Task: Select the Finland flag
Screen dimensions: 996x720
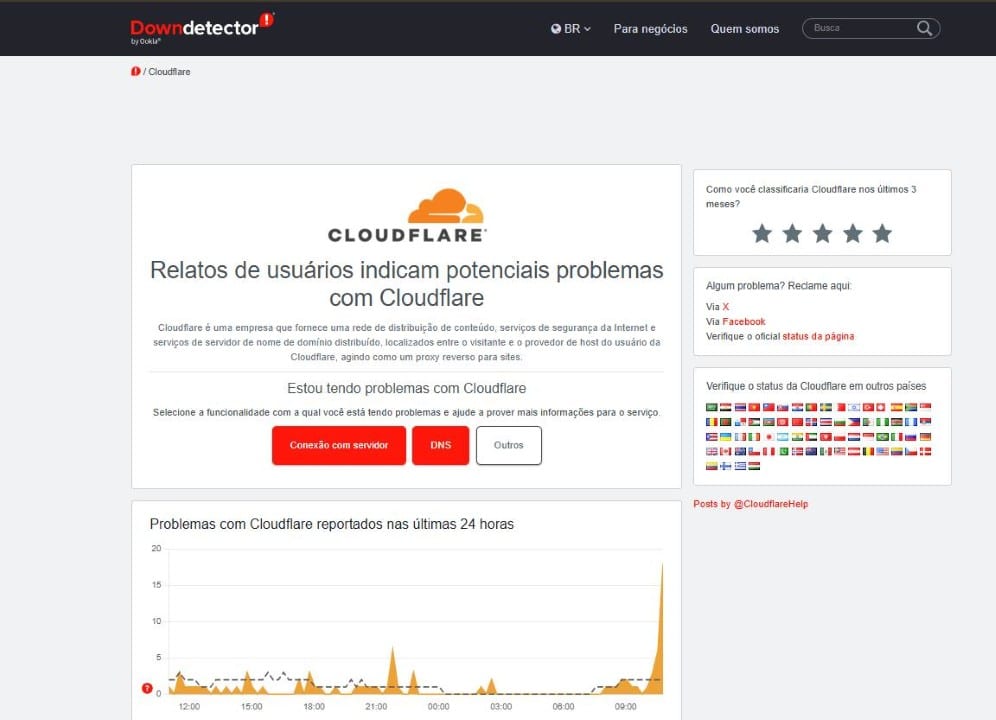Action: pyautogui.click(x=725, y=466)
